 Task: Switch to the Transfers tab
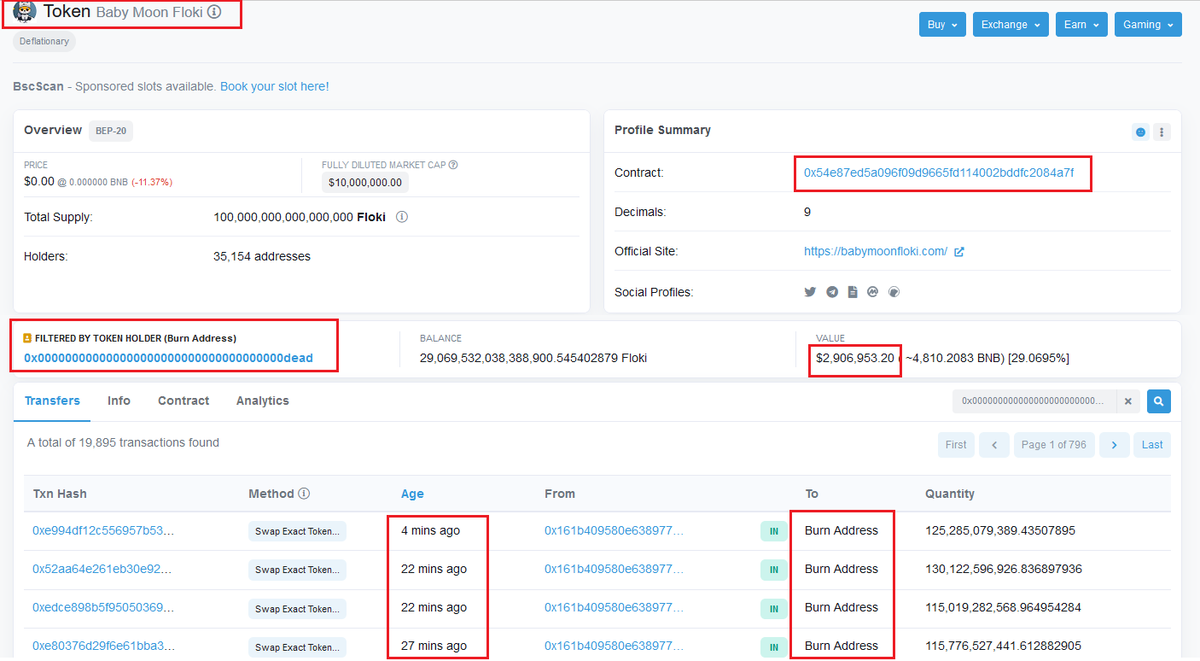pos(52,401)
